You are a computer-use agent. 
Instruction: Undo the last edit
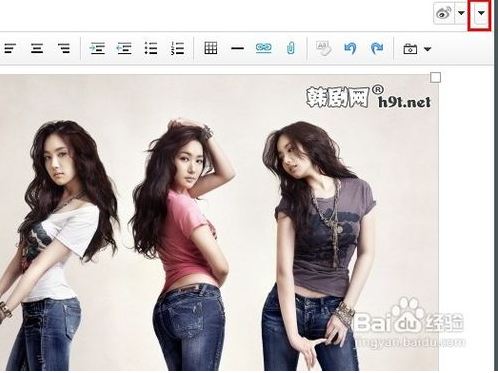[350, 49]
